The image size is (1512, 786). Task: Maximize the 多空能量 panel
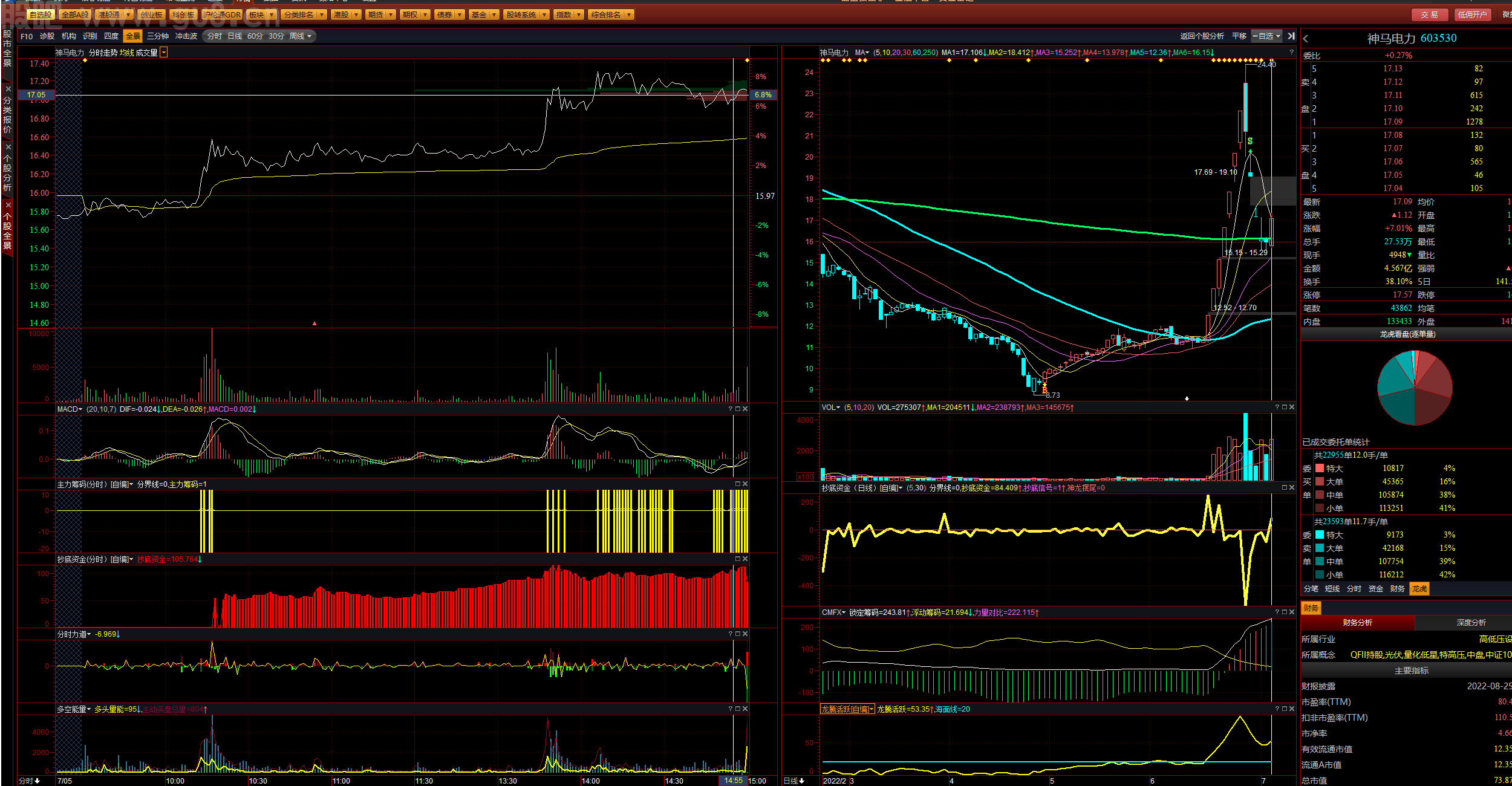click(x=738, y=709)
